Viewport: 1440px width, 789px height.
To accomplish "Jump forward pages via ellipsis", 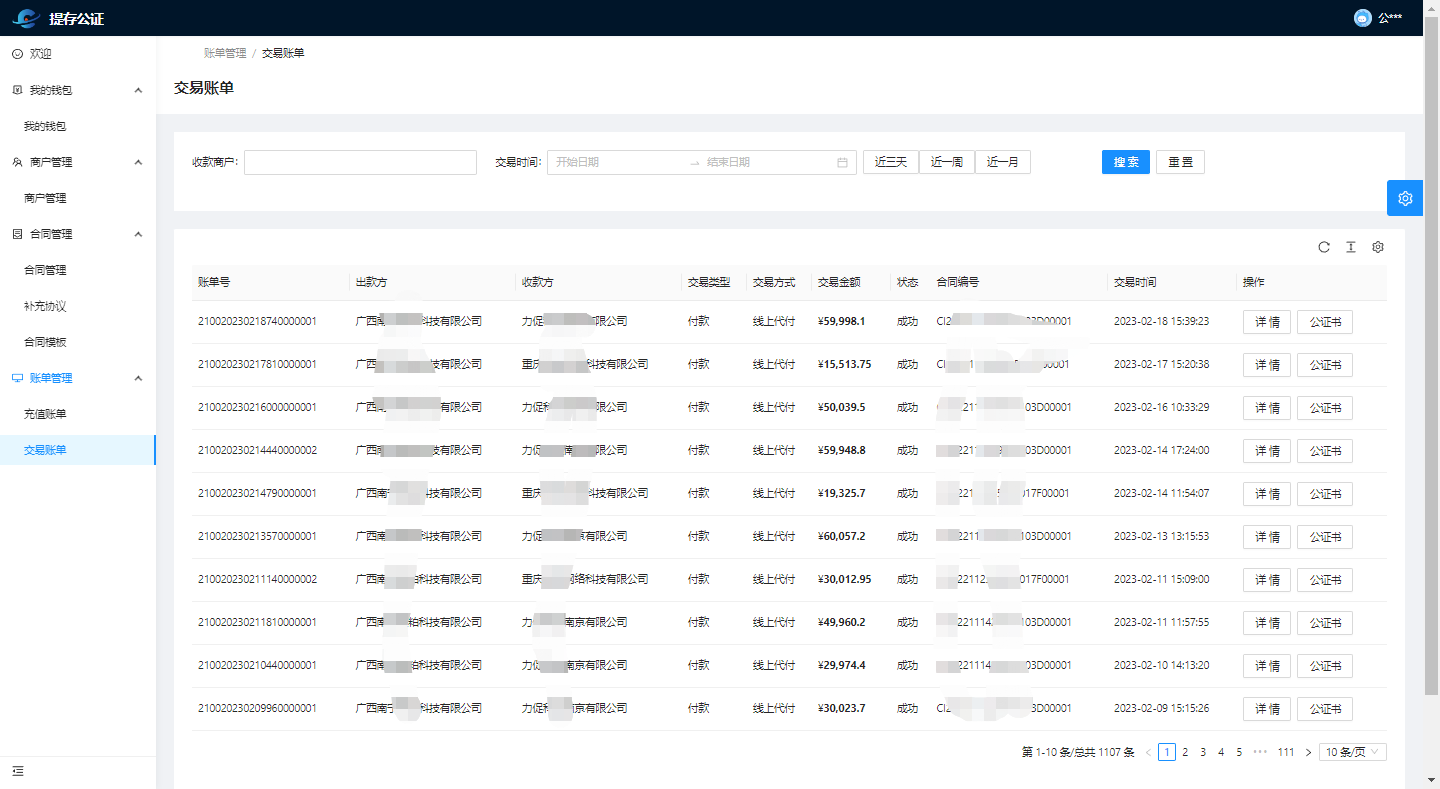I will (1260, 752).
